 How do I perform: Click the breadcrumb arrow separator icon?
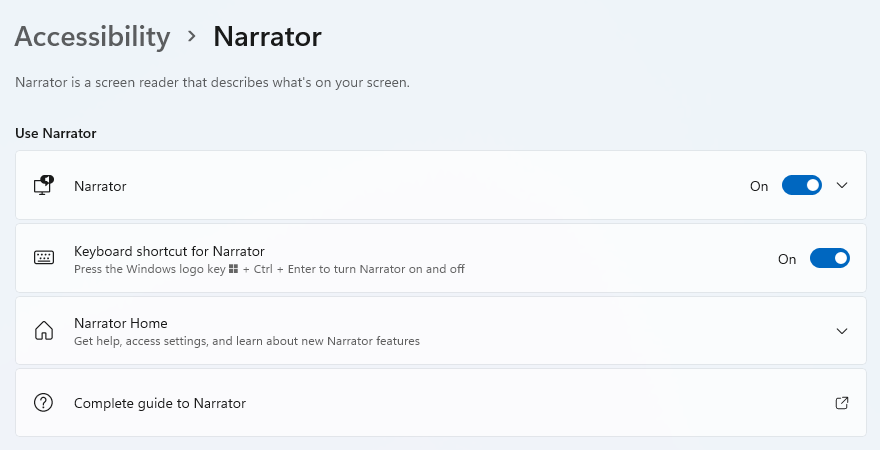pos(192,36)
